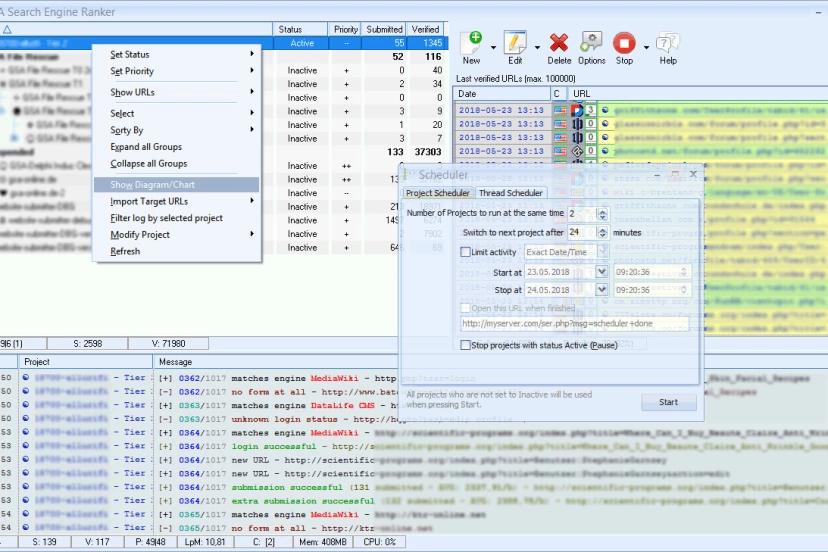Sort project list by Submitted column

click(384, 30)
